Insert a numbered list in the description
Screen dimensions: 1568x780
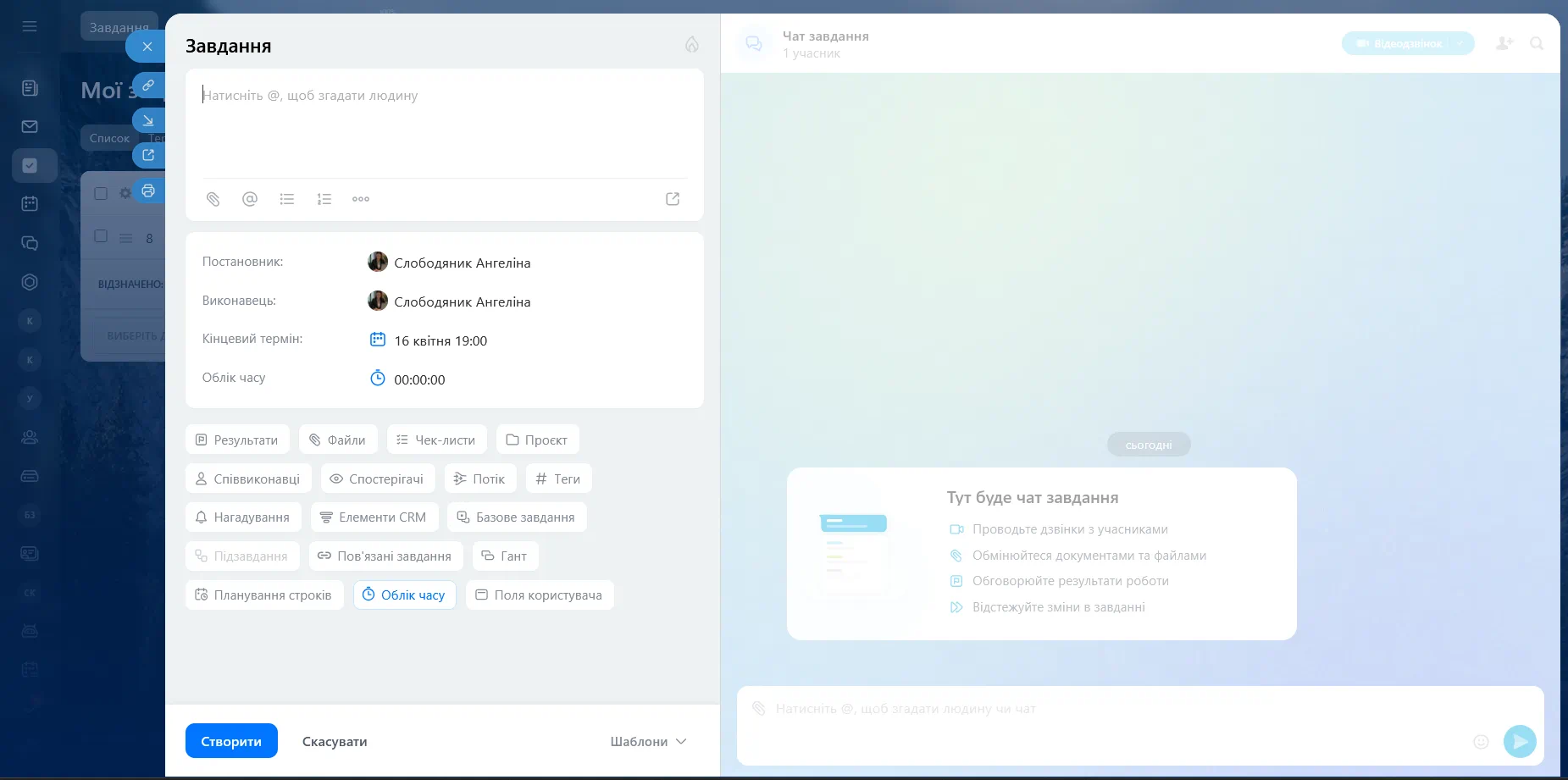pos(324,199)
